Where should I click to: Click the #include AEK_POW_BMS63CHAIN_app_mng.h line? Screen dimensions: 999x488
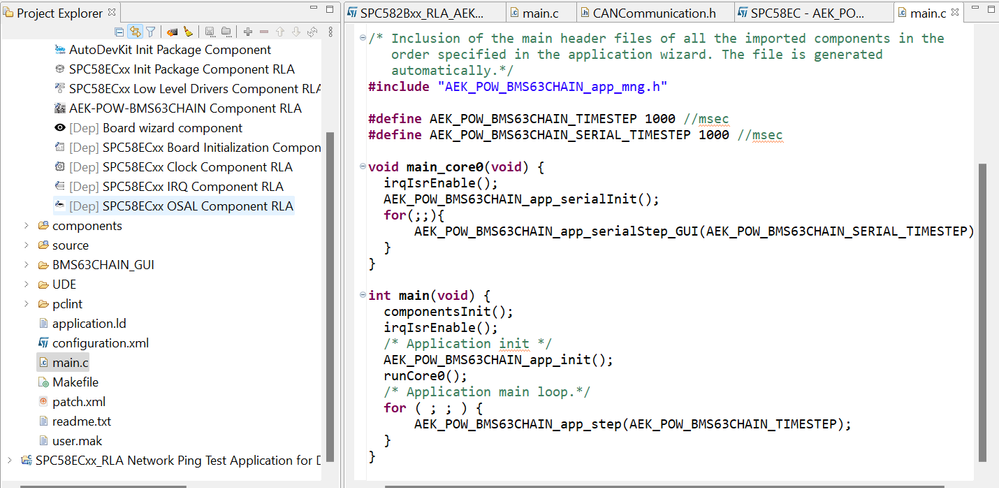[x=517, y=87]
